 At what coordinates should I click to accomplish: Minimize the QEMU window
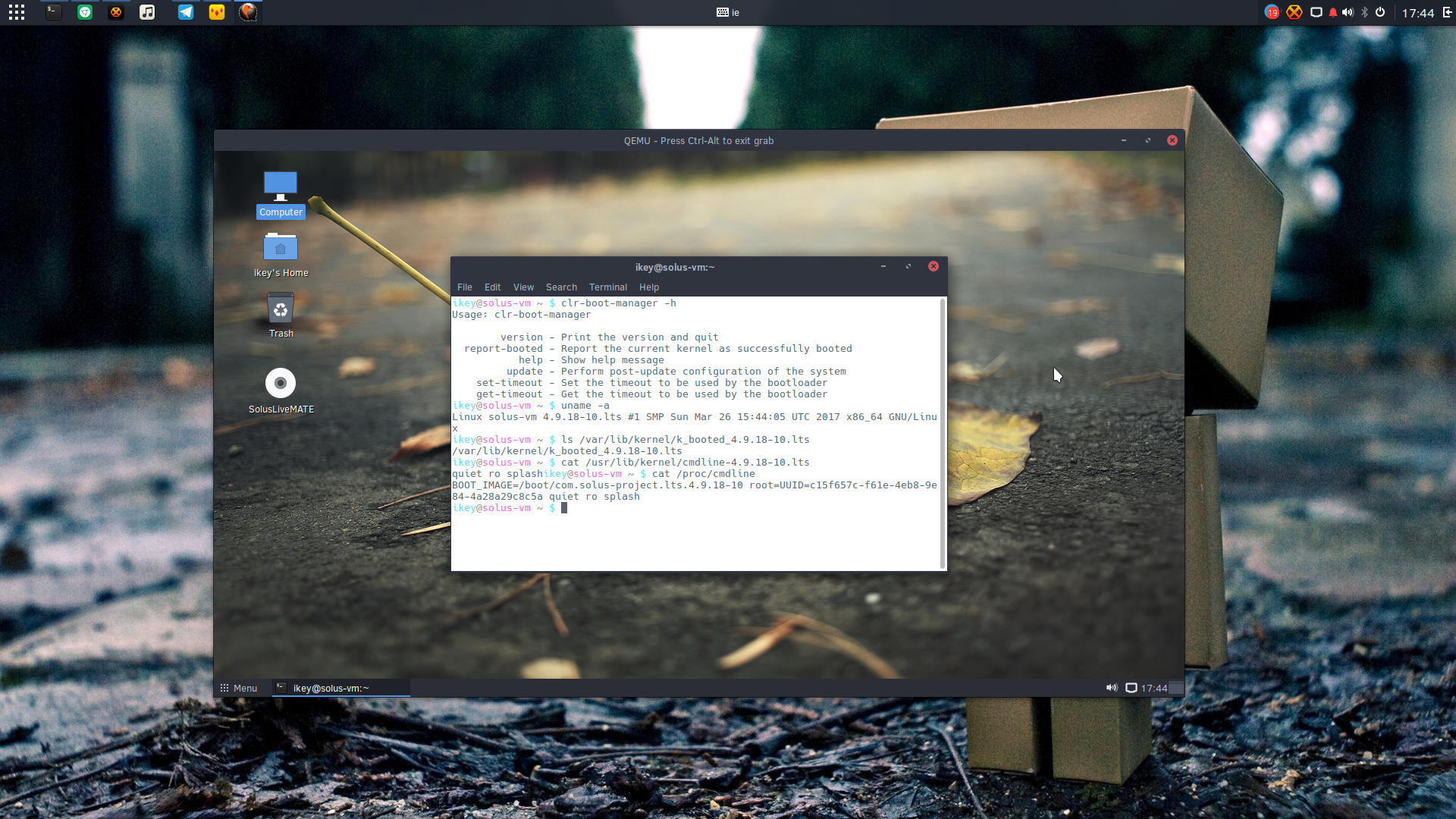point(1124,140)
